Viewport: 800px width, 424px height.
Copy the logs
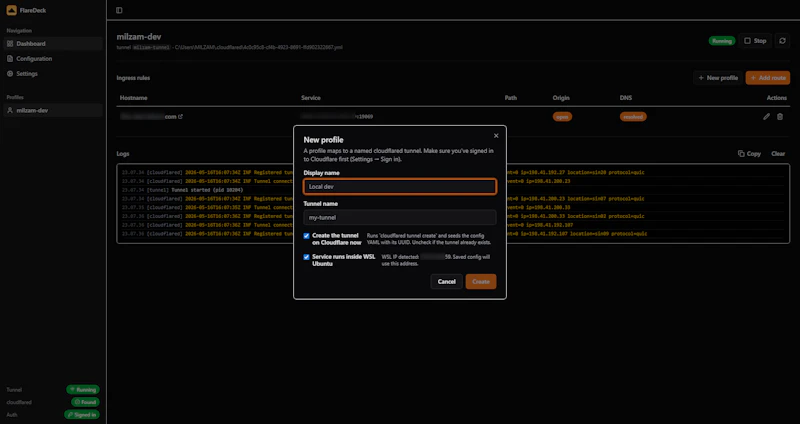coord(749,154)
